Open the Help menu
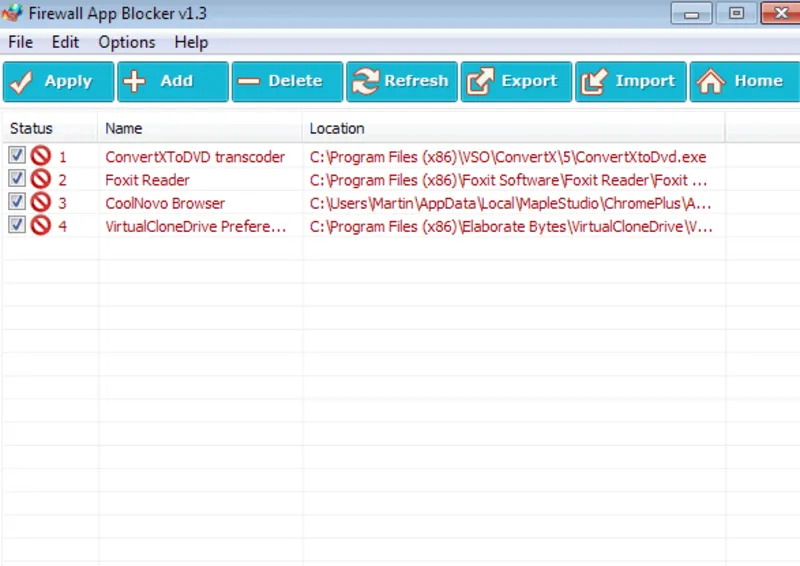Viewport: 800px width, 566px height. point(191,42)
